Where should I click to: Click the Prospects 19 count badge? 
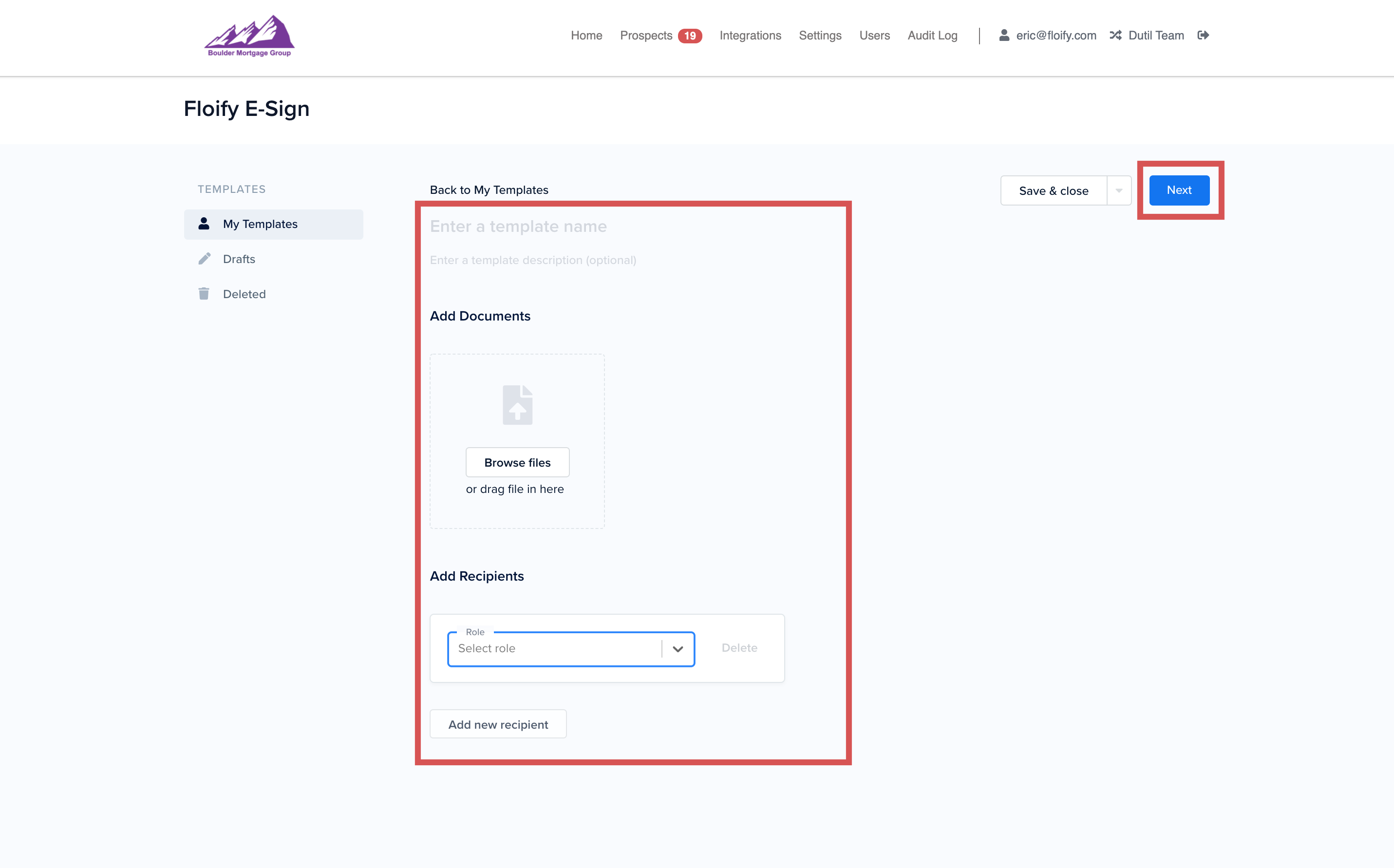689,36
